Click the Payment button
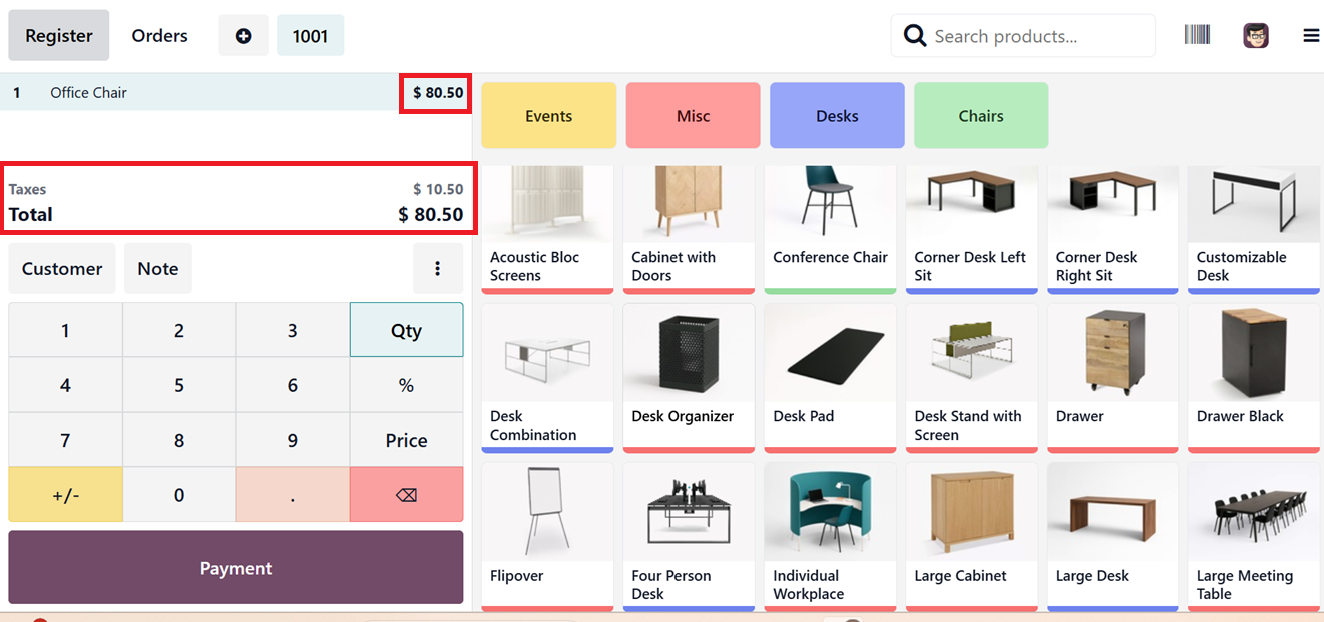Viewport: 1324px width, 622px height. click(236, 568)
